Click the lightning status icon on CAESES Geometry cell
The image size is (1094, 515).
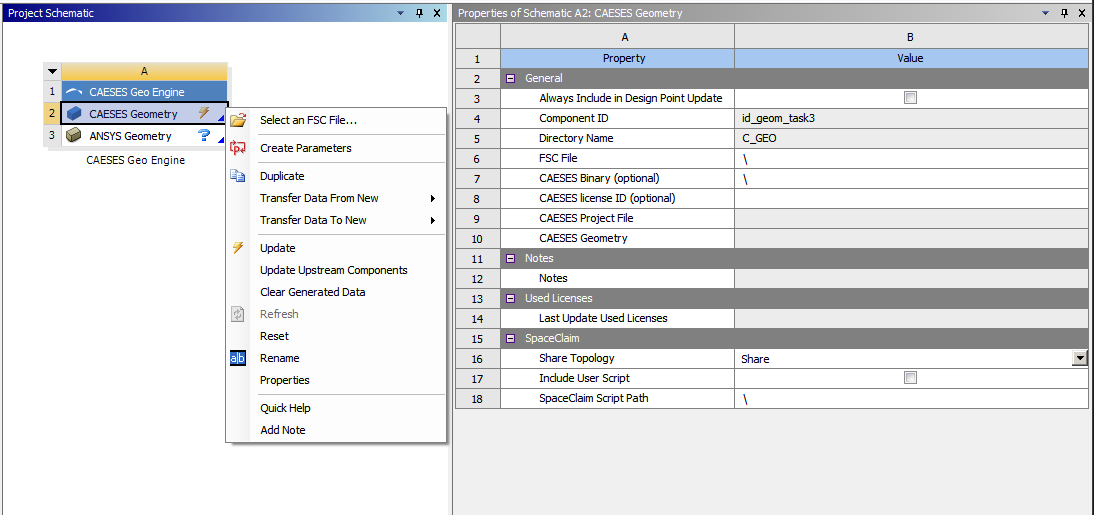[x=204, y=113]
